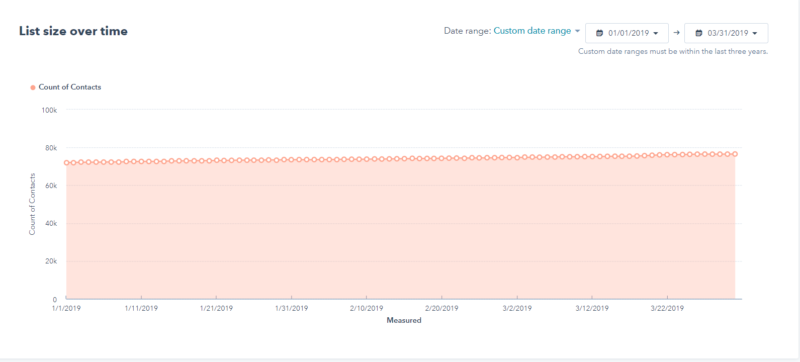This screenshot has height=362, width=800.
Task: Click the arrow icon between the date fields
Action: (677, 33)
